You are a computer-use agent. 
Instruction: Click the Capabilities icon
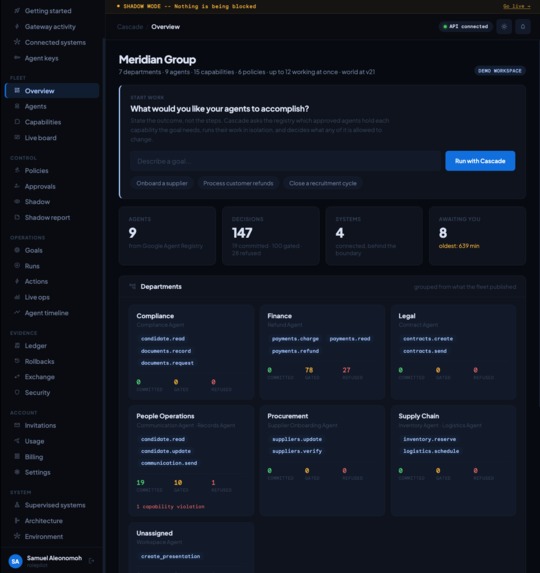click(17, 122)
